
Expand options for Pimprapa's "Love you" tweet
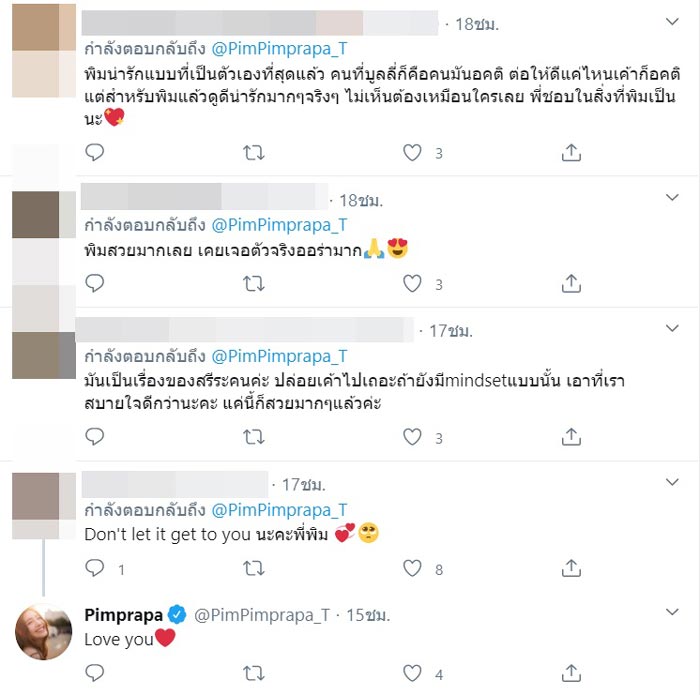coord(672,612)
